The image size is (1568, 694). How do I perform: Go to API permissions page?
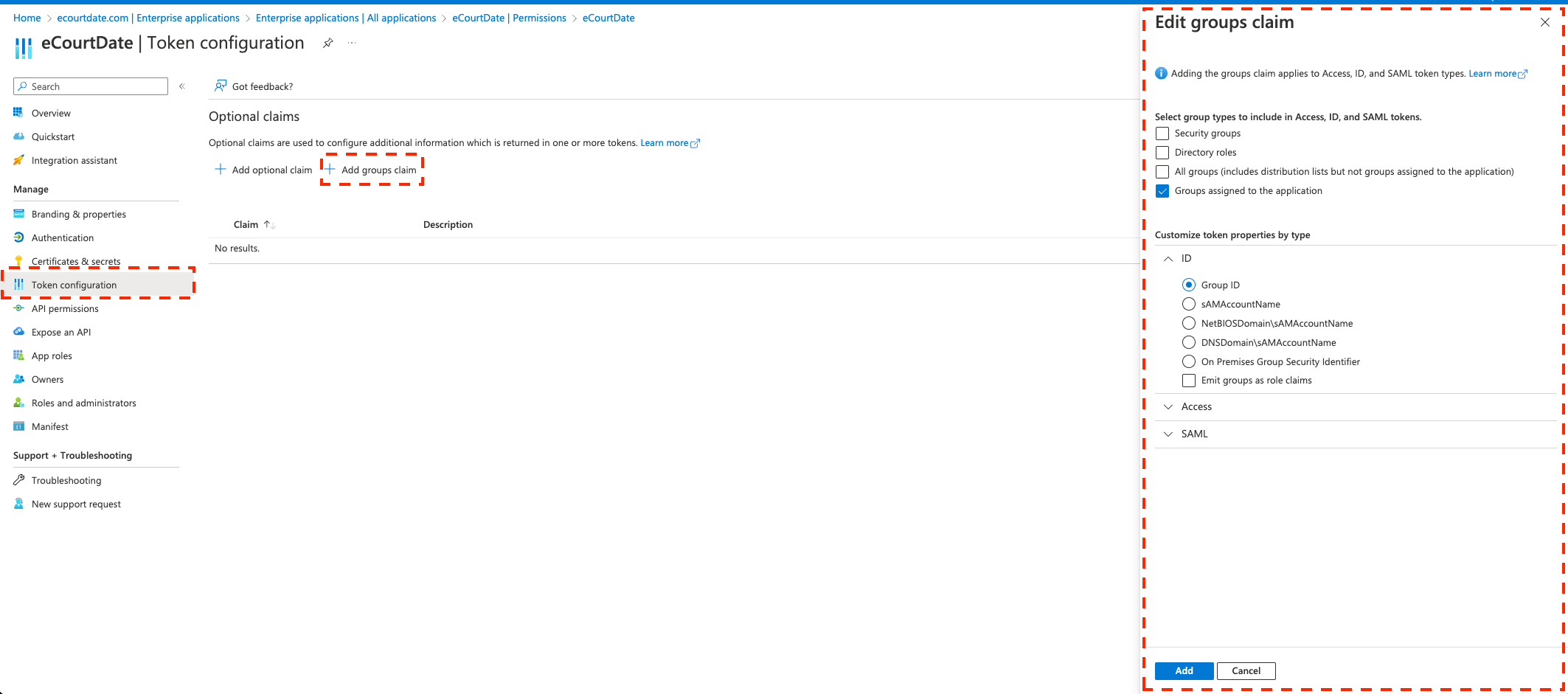tap(65, 308)
